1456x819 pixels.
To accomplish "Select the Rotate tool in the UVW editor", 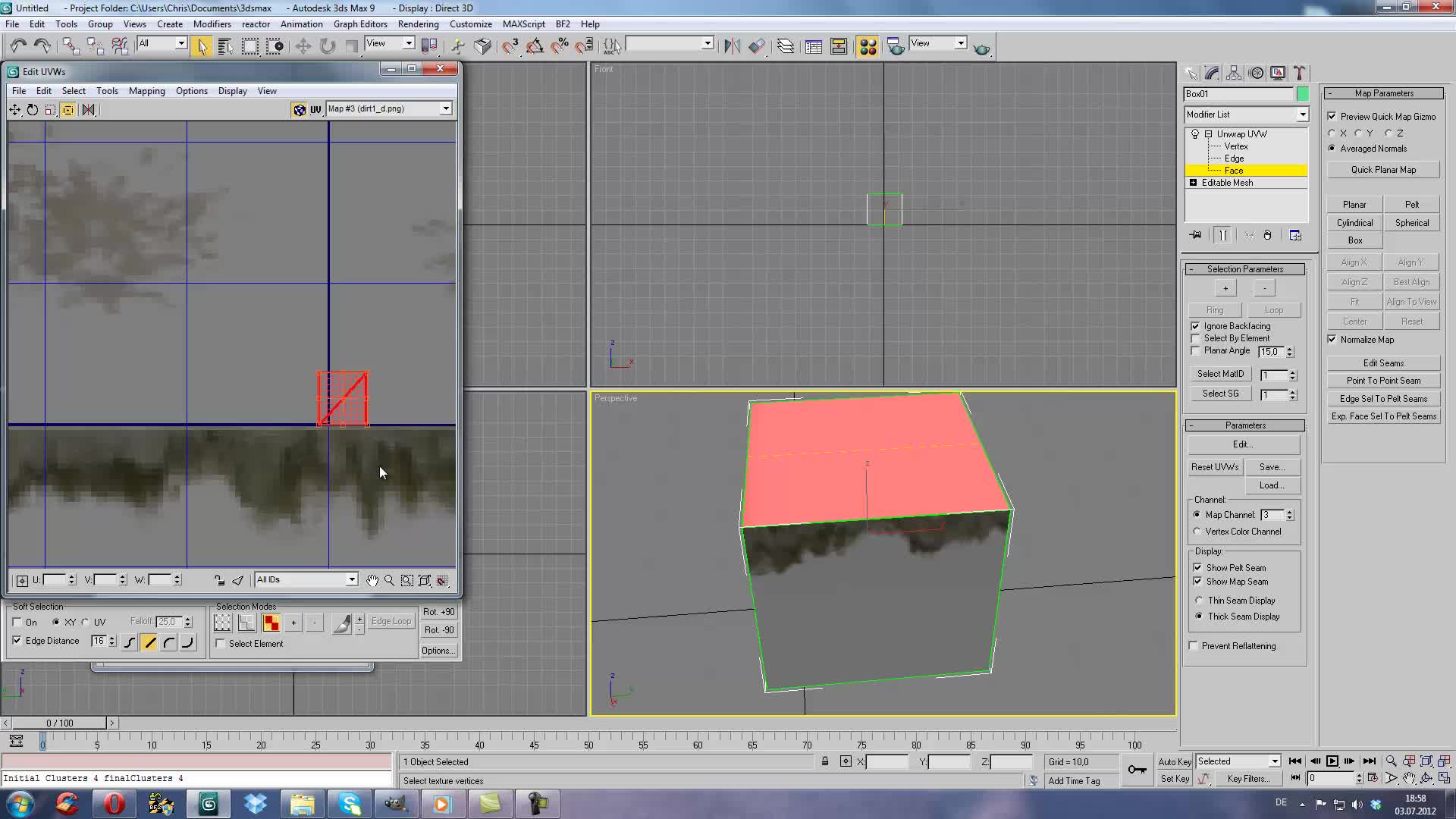I will pos(33,110).
